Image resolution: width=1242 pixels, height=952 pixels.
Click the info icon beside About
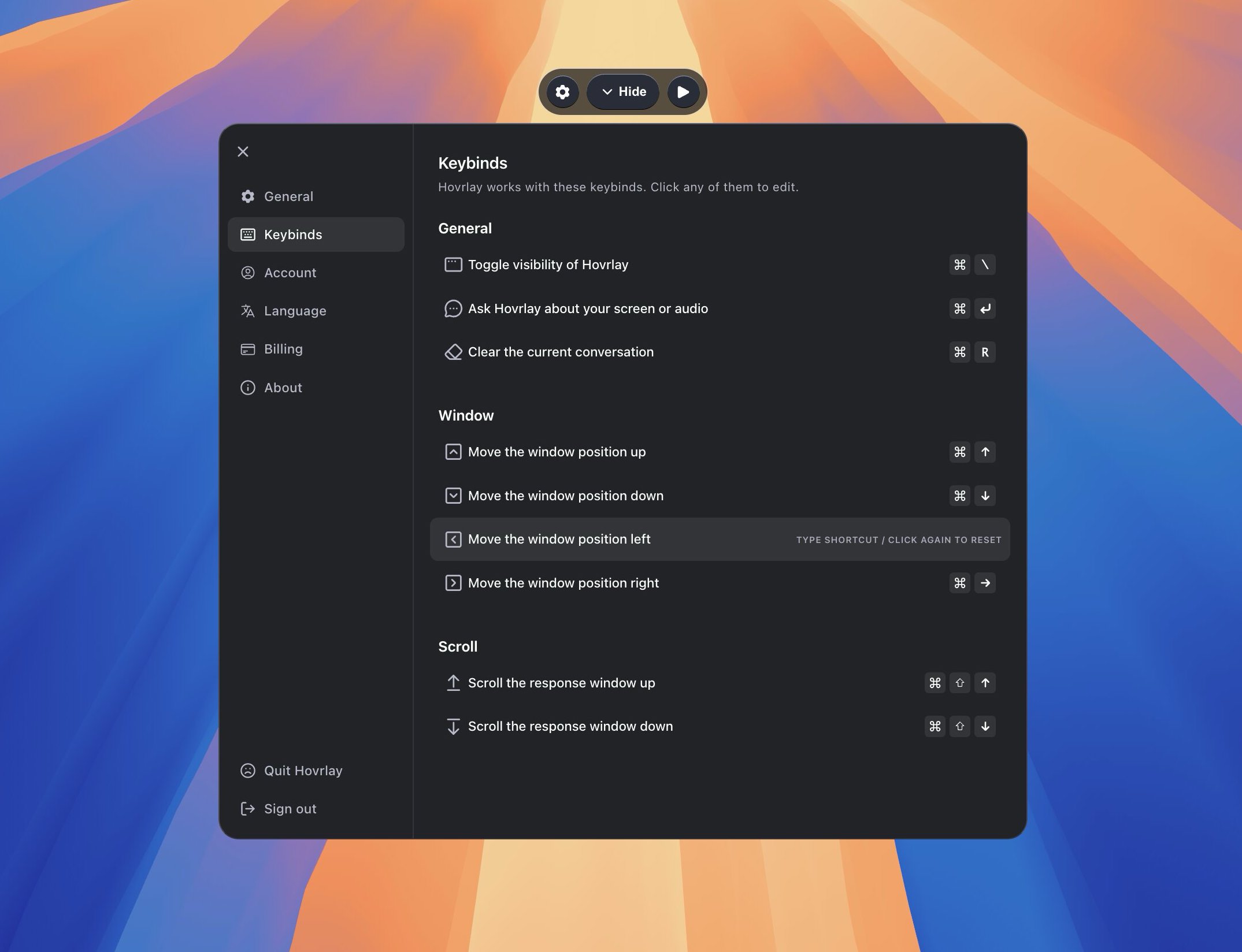tap(247, 388)
